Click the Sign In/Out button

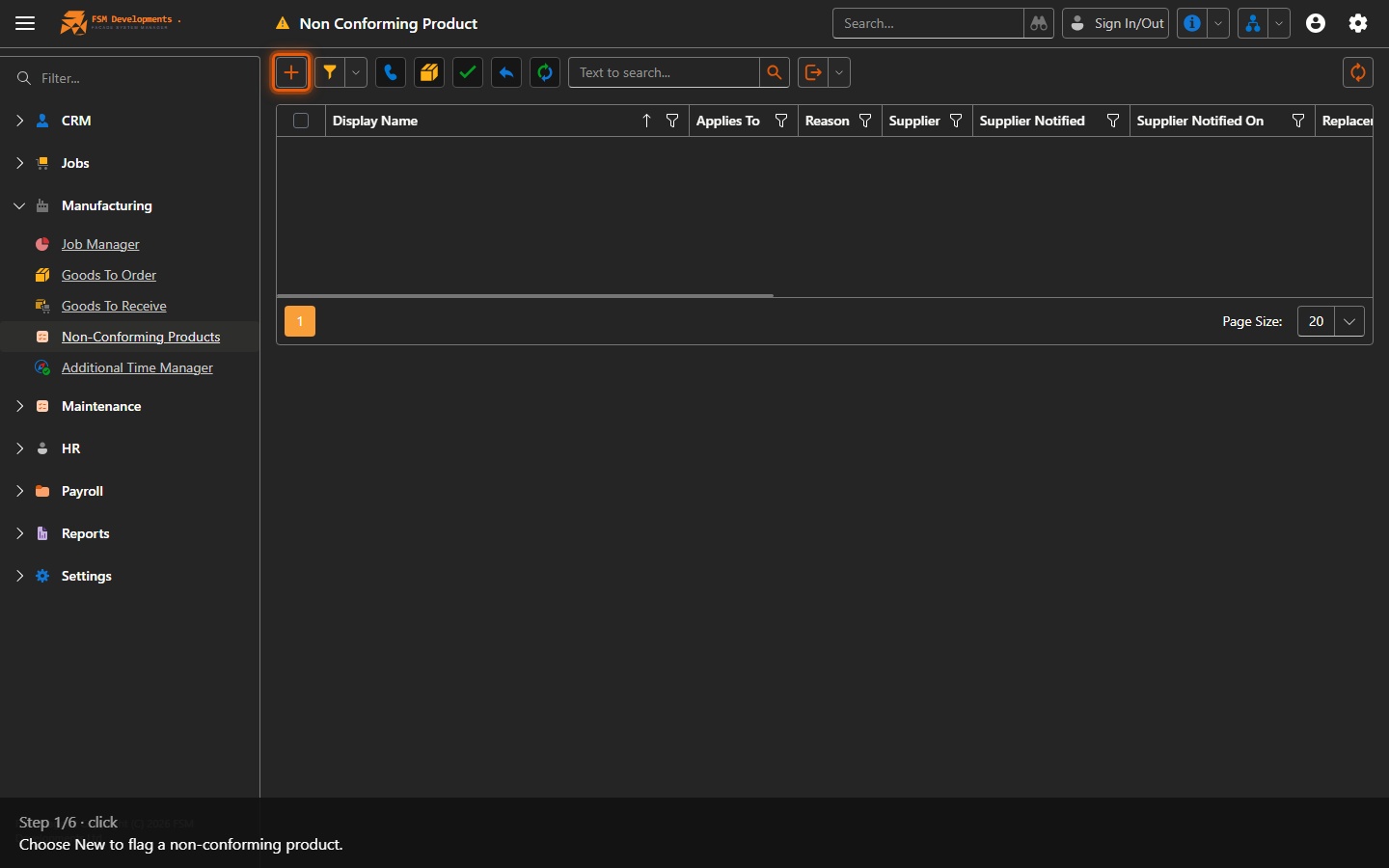[1116, 23]
